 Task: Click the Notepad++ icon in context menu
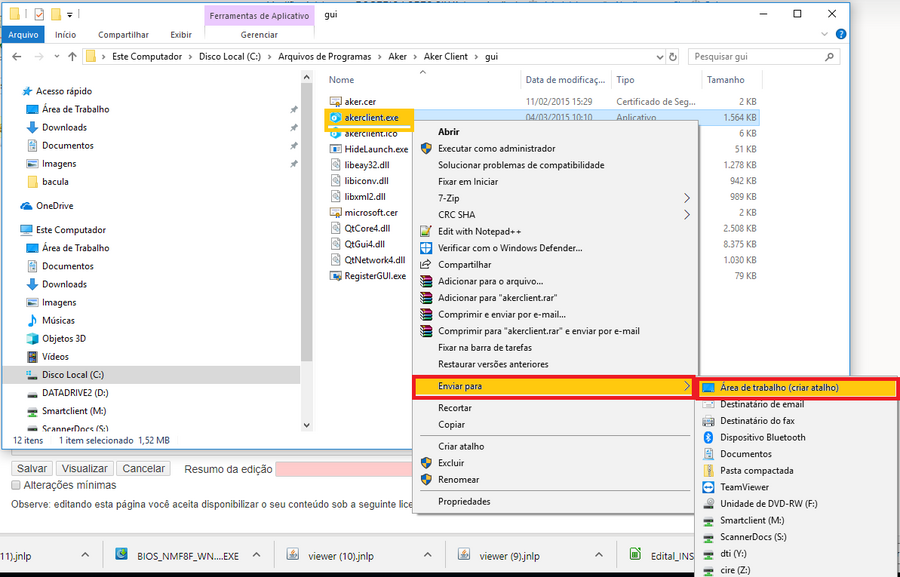(x=427, y=231)
